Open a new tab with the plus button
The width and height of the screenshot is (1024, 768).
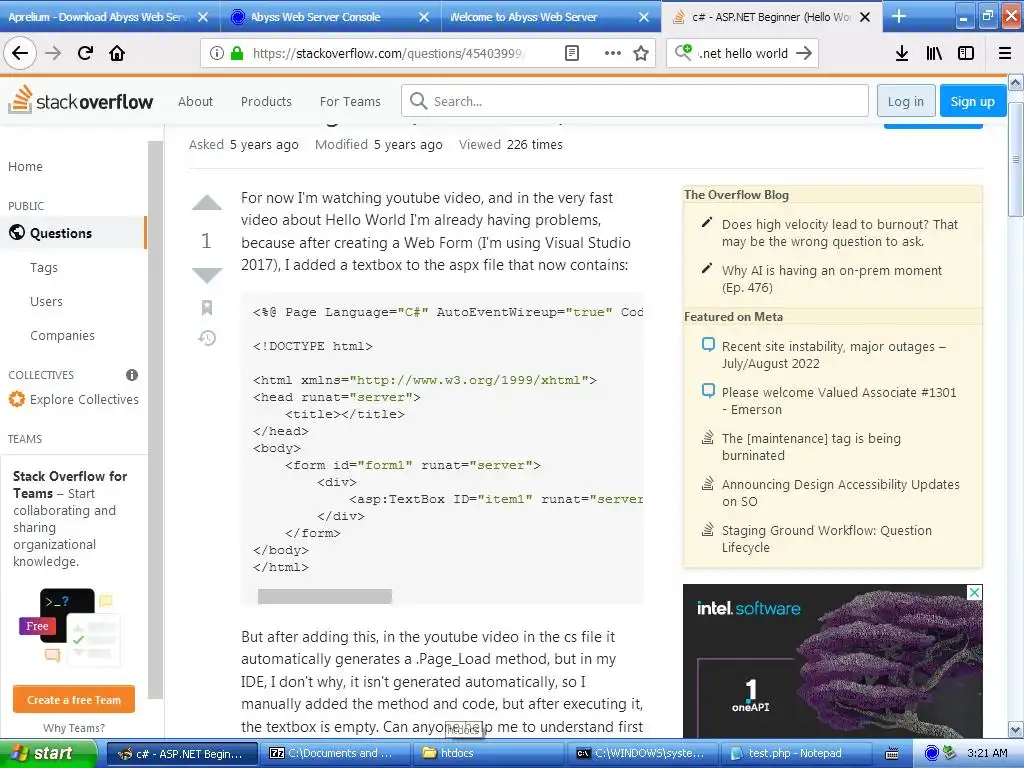(x=899, y=16)
